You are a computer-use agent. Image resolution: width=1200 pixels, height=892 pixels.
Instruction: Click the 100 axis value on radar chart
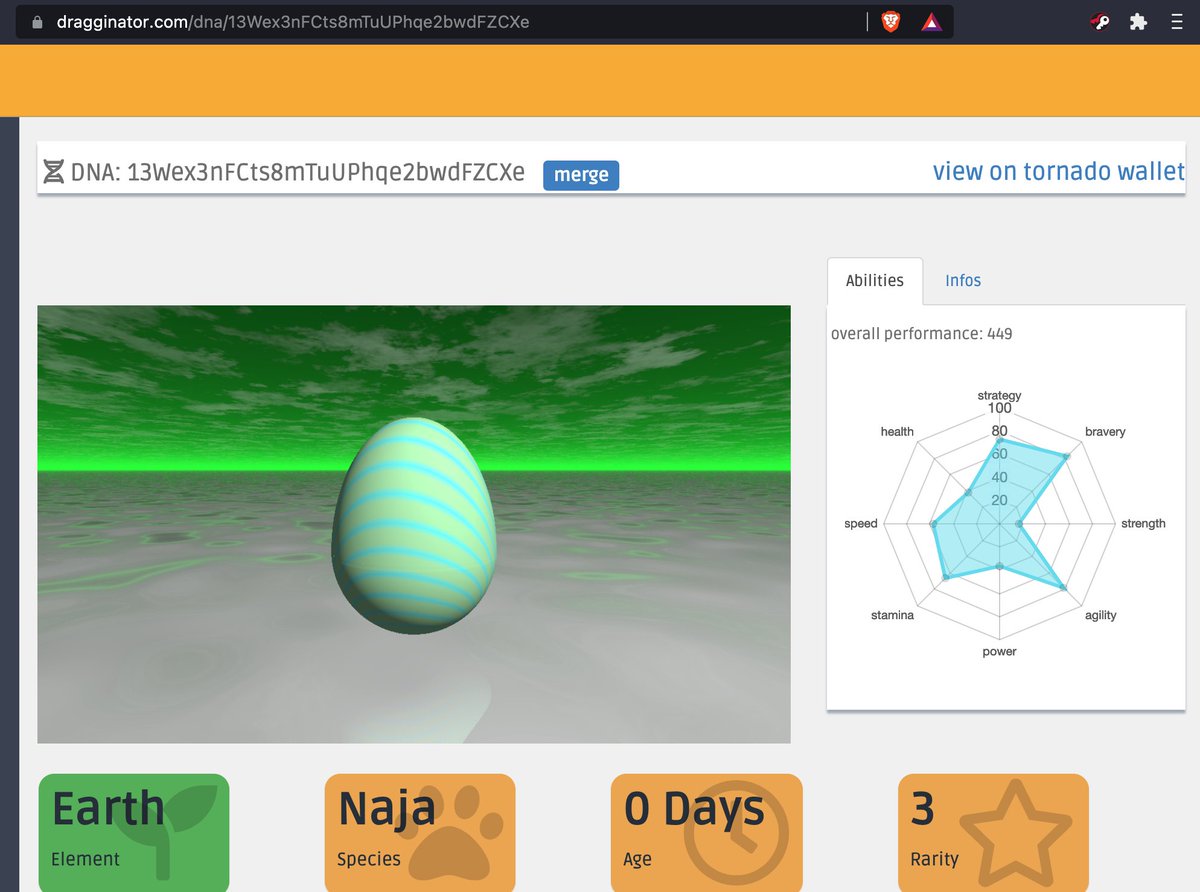(x=999, y=408)
